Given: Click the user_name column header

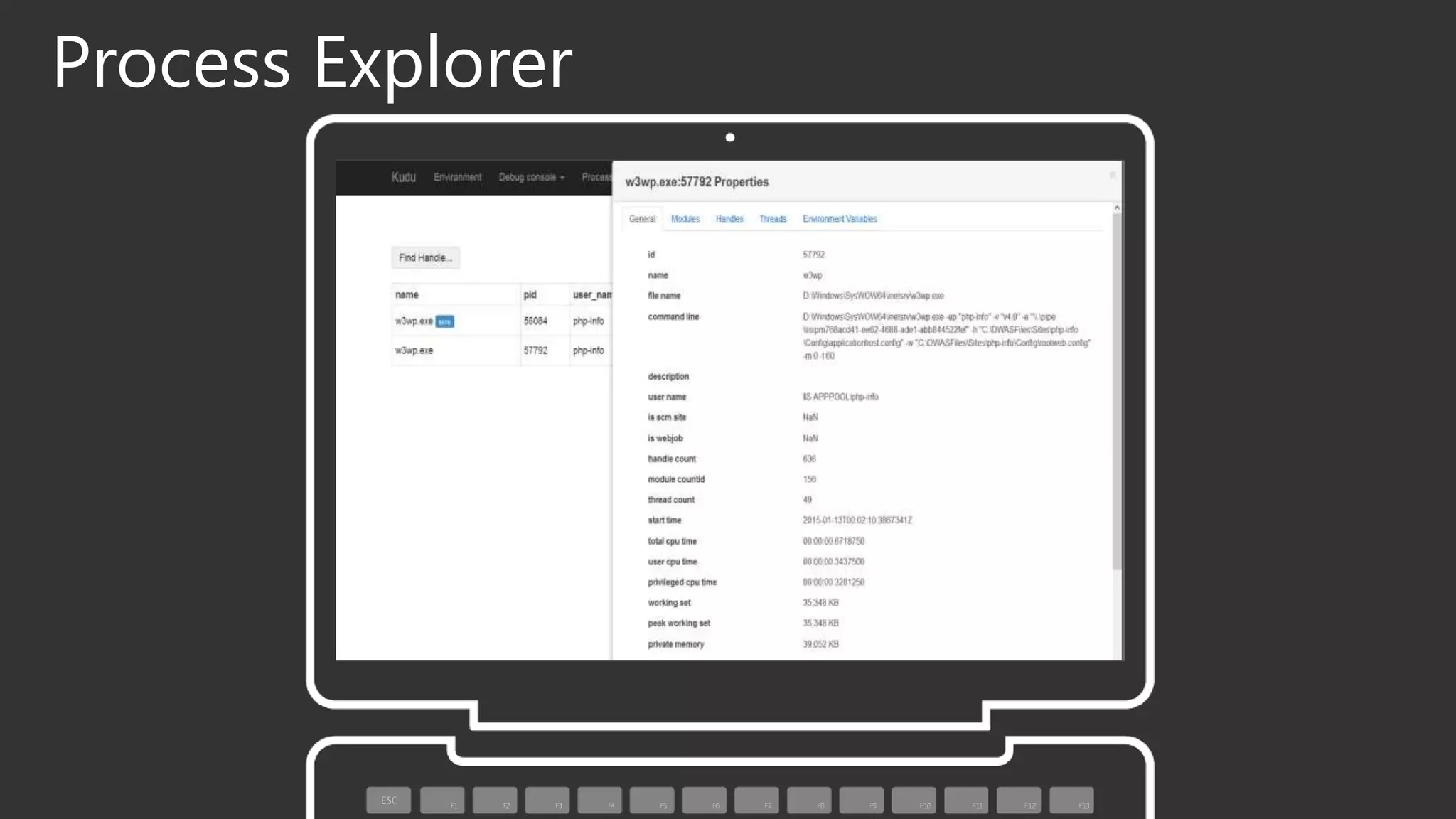Looking at the screenshot, I should coord(592,294).
